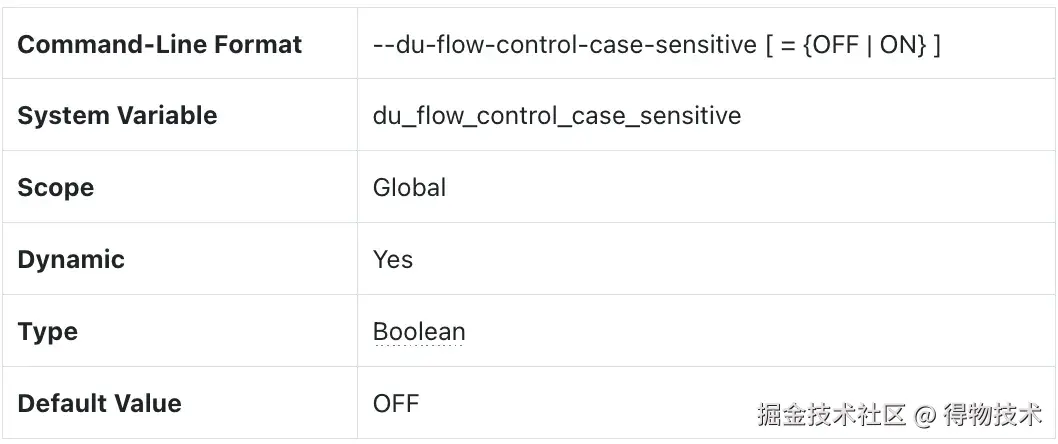This screenshot has height=444, width=1058.
Task: Click the "Scope" row label
Action: click(x=56, y=188)
